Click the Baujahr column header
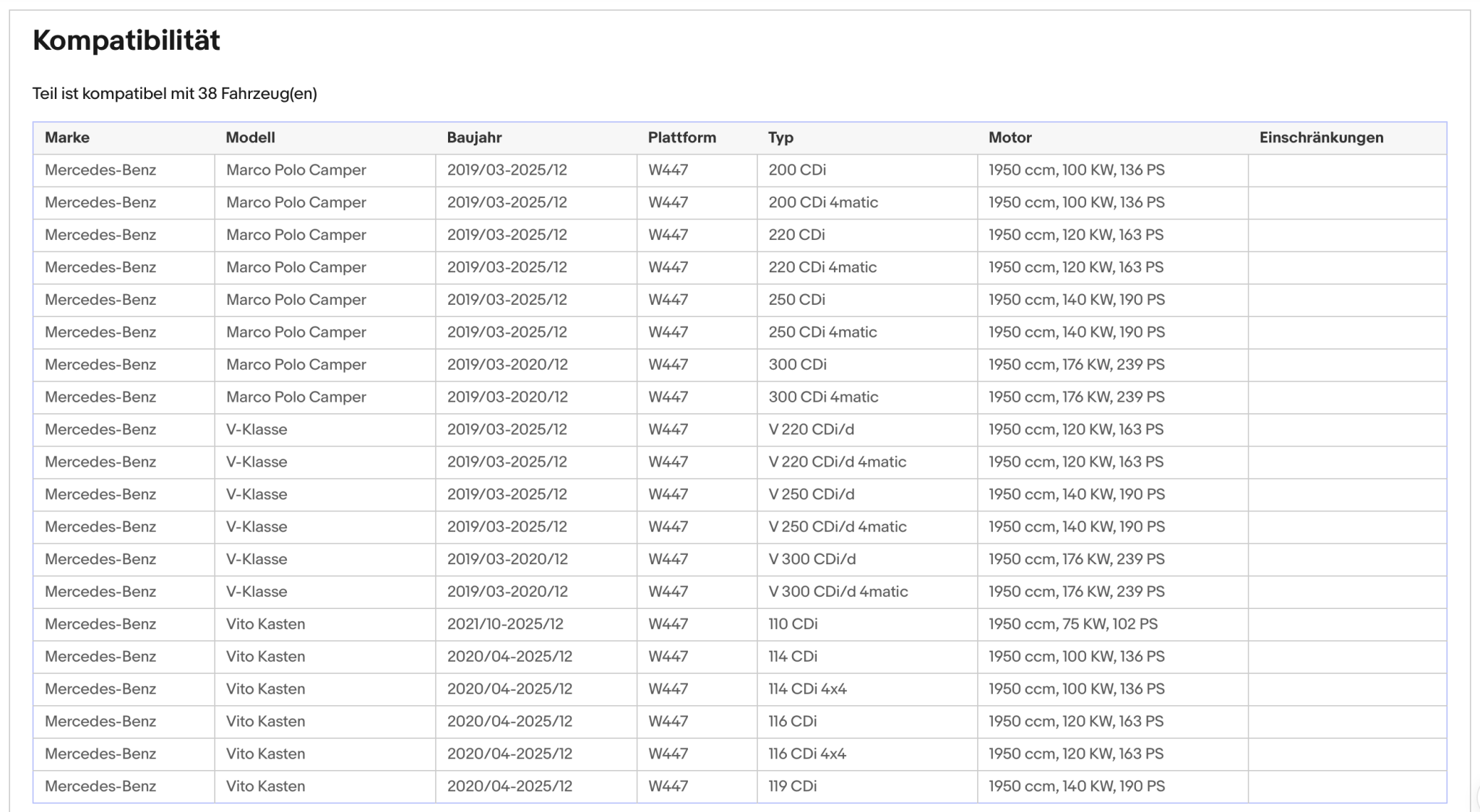This screenshot has height=812, width=1480. (x=474, y=137)
